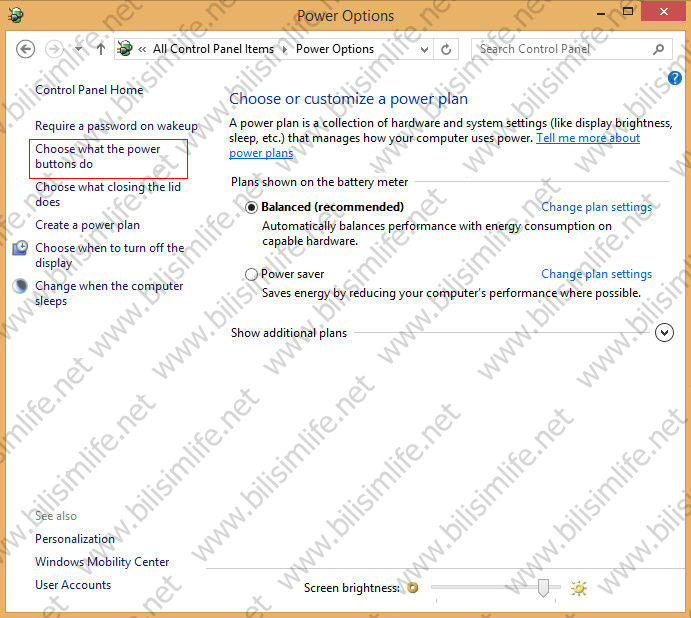
Task: Open Choose when to turn off the display
Action: [110, 255]
